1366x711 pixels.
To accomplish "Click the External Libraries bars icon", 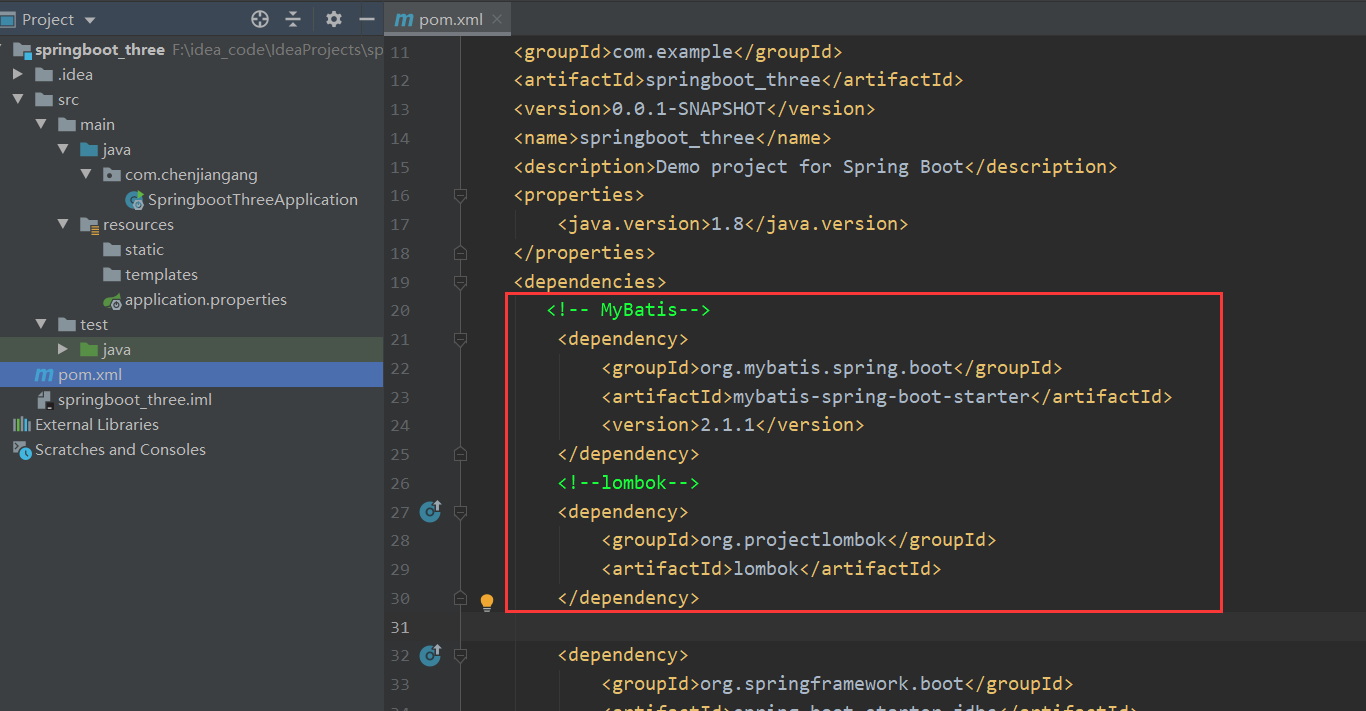I will (x=23, y=425).
